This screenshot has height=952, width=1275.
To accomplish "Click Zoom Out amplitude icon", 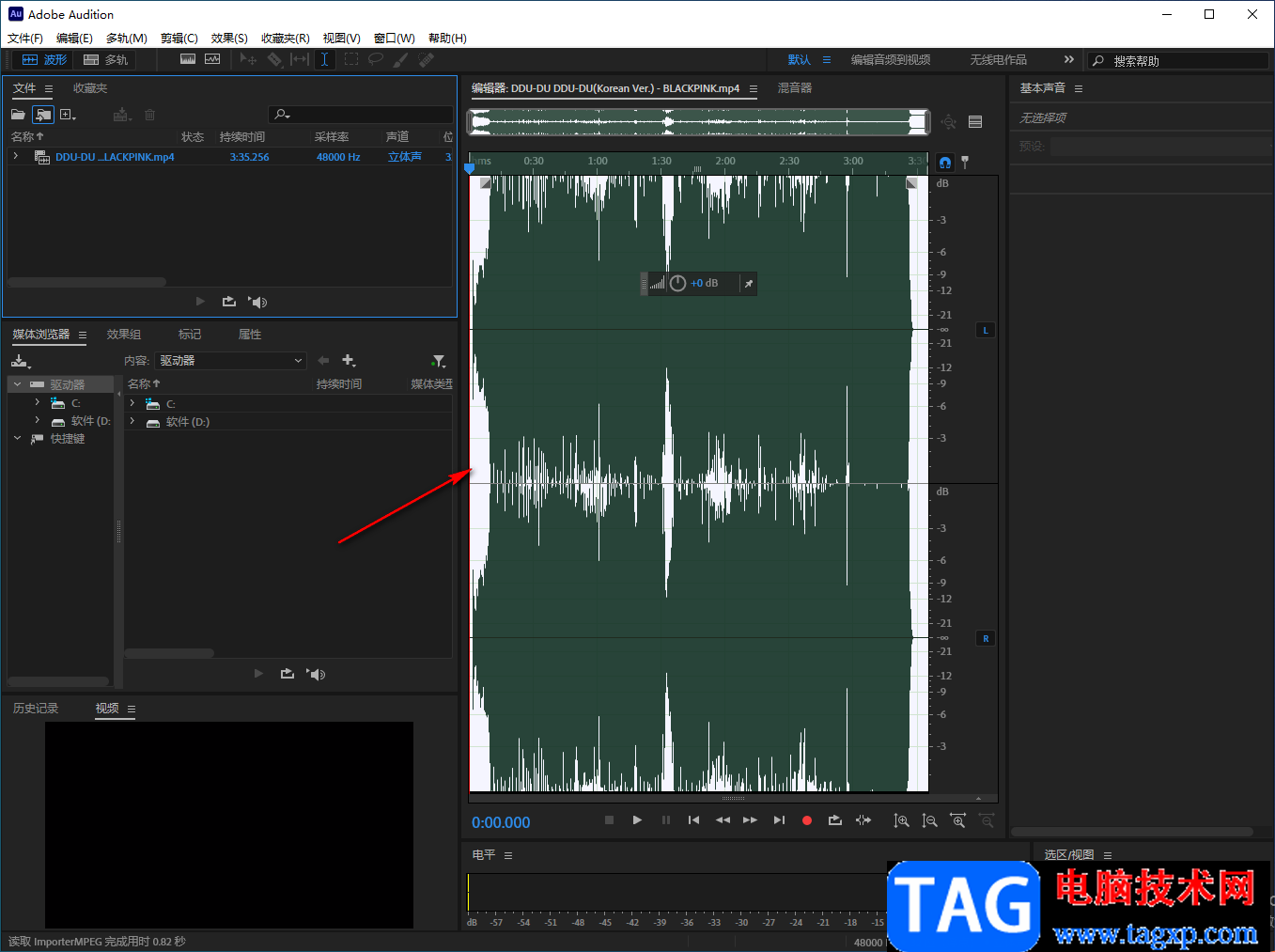I will tap(929, 820).
